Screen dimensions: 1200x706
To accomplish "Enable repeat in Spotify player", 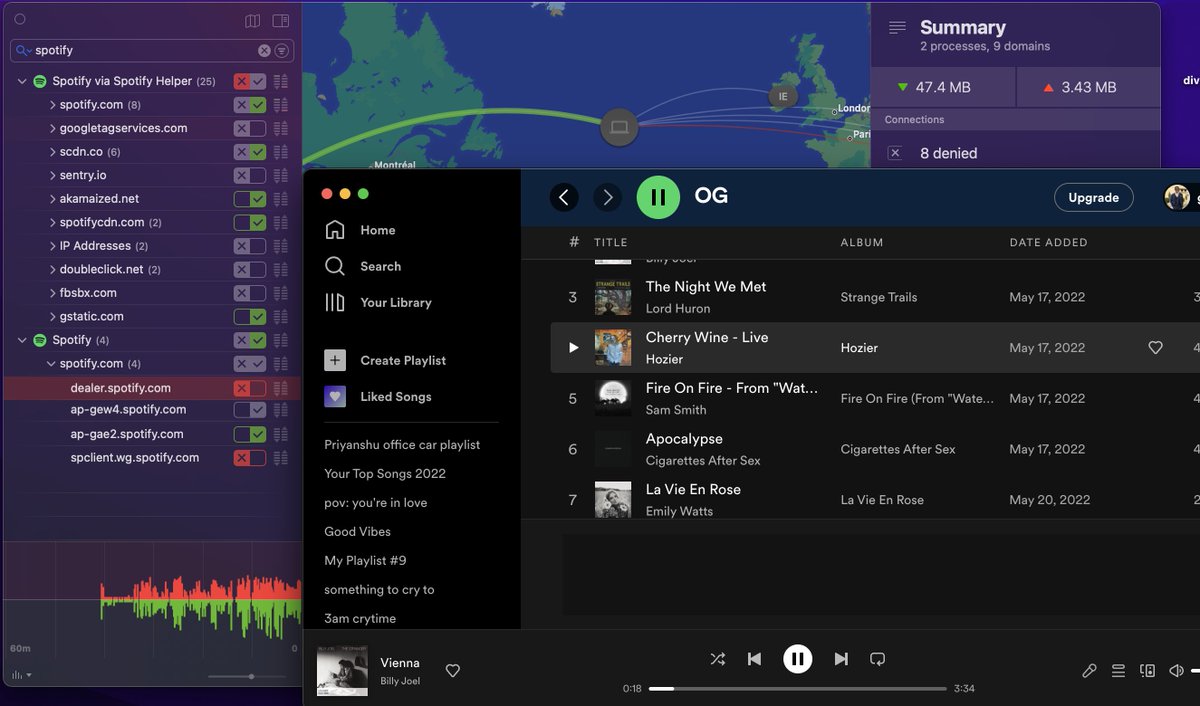I will [878, 659].
